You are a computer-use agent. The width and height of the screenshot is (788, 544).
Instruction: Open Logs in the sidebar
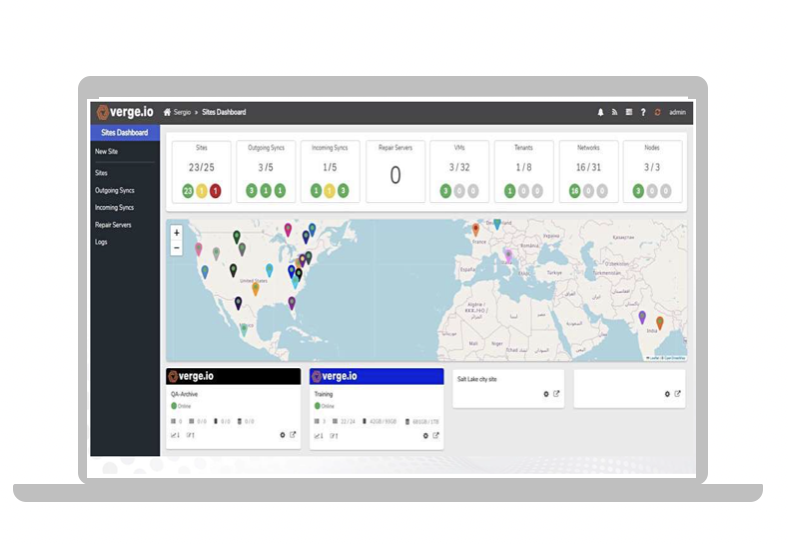(101, 242)
